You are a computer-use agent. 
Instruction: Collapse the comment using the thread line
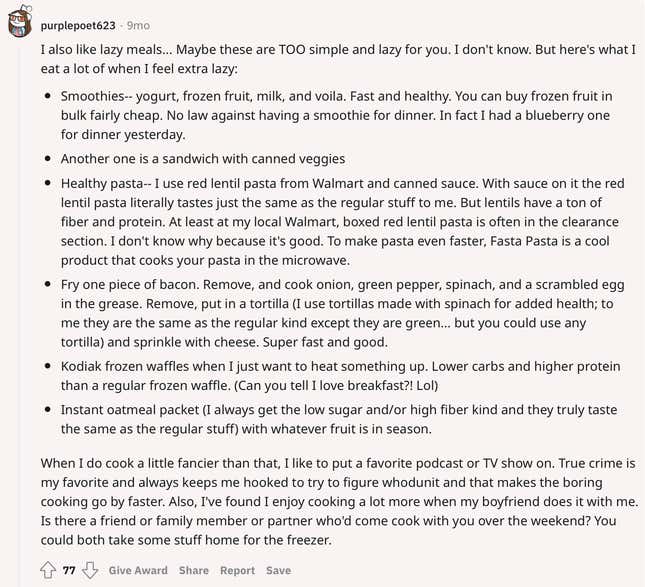point(19,313)
